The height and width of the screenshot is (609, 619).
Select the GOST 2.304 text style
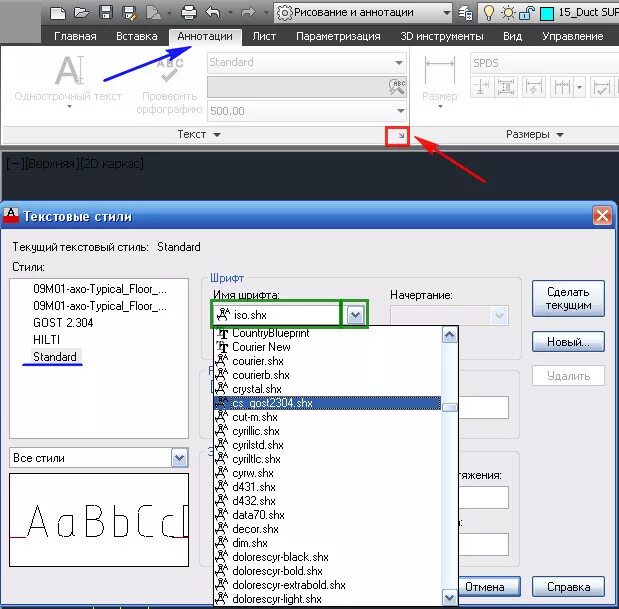(x=63, y=323)
